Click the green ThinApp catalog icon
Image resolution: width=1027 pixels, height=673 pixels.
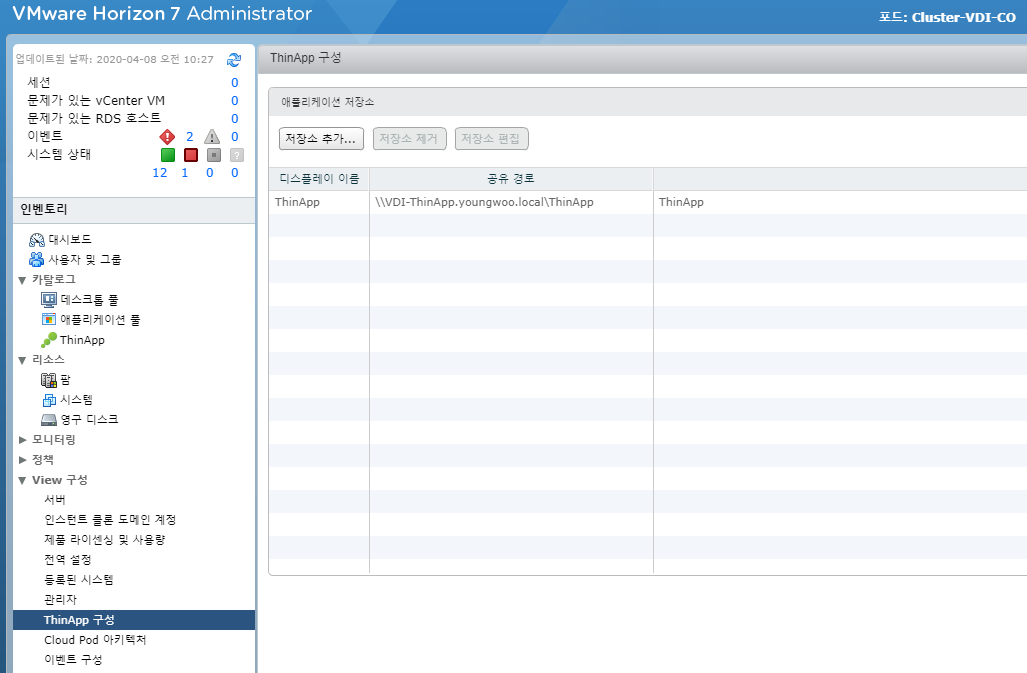(x=49, y=340)
